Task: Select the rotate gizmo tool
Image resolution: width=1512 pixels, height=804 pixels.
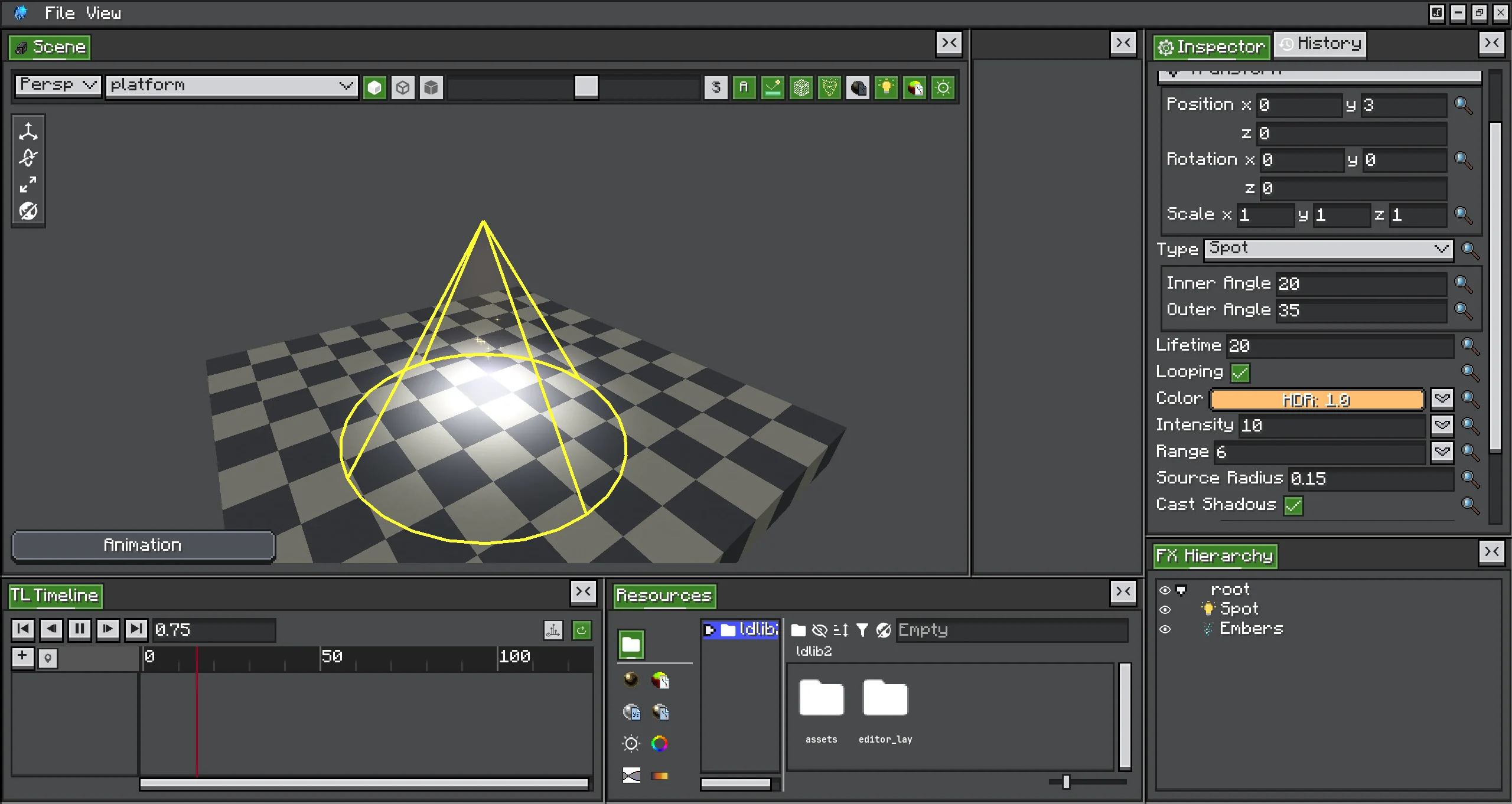Action: 28,158
